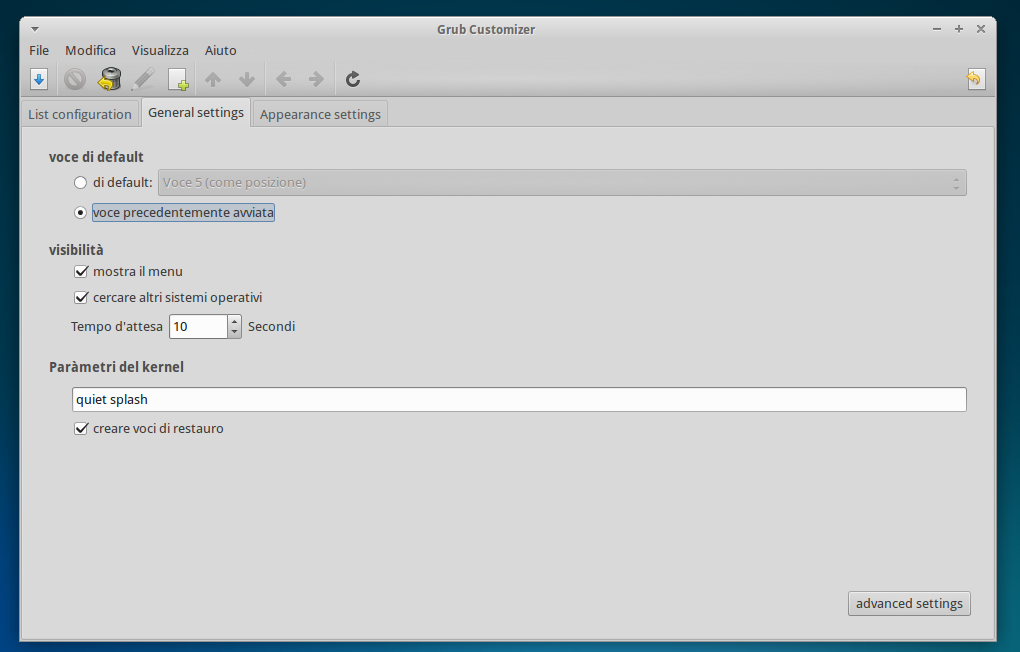The width and height of the screenshot is (1020, 652).
Task: Click the advanced settings button
Action: [x=909, y=603]
